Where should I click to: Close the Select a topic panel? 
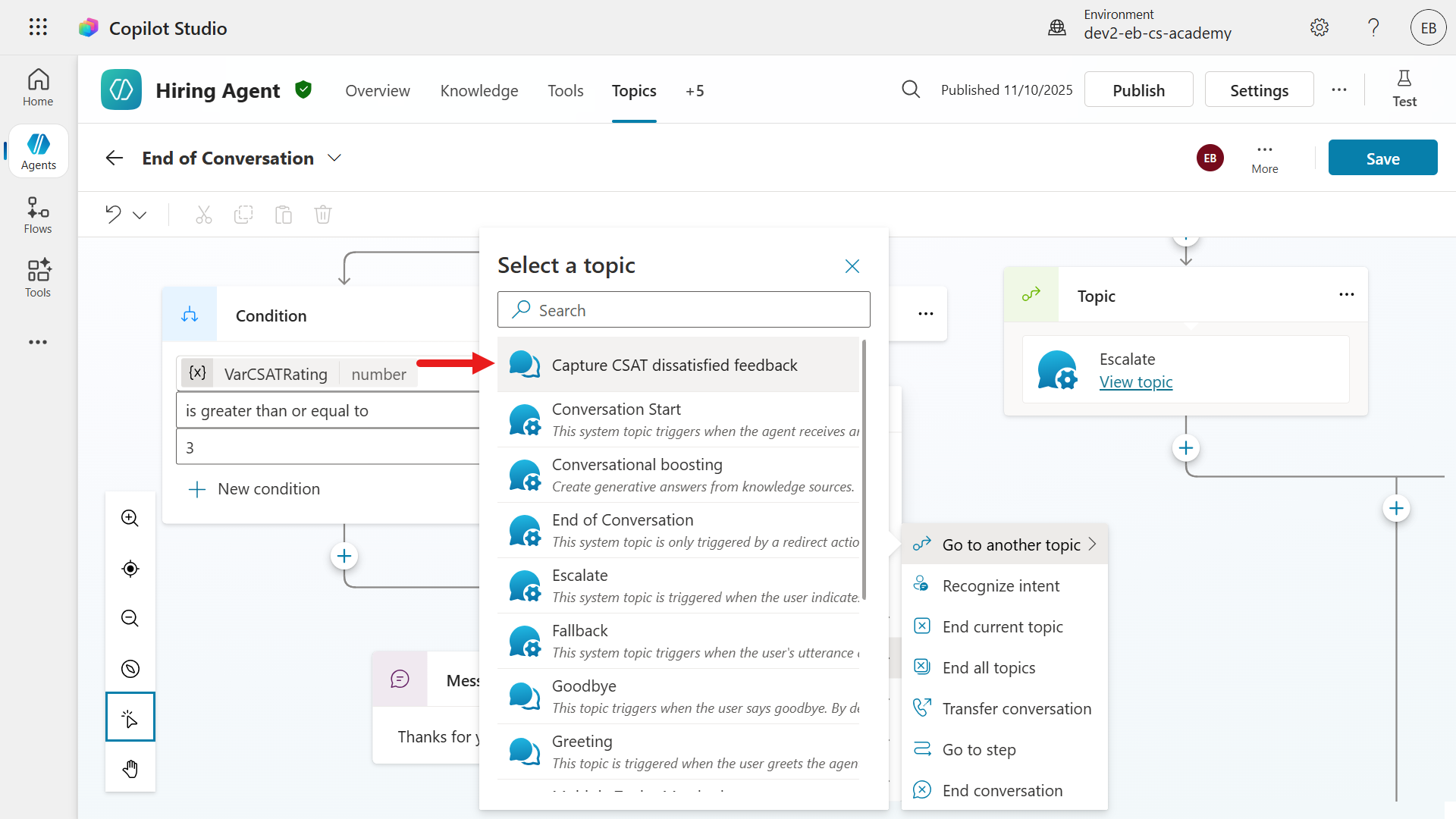point(852,266)
